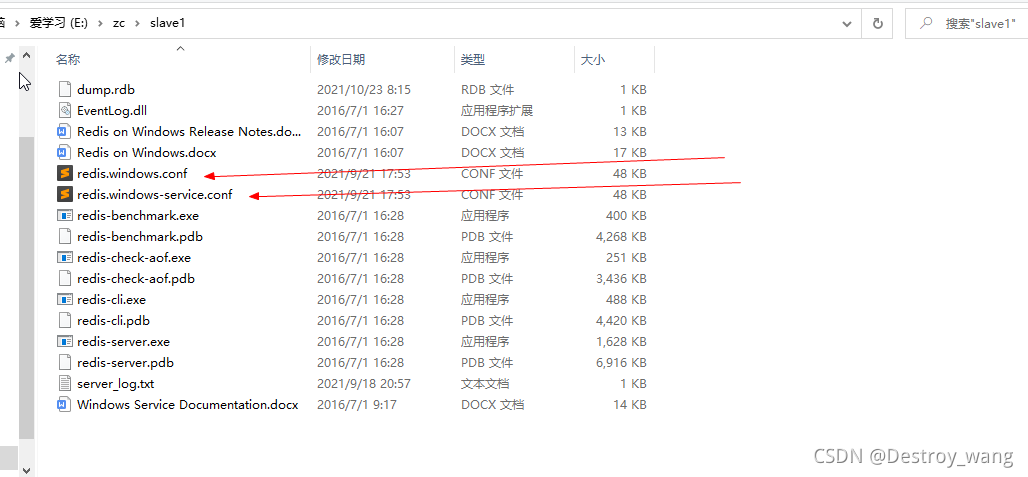Click the redis.windows-service.conf Sublime icon
Image resolution: width=1028 pixels, height=477 pixels.
pos(64,195)
